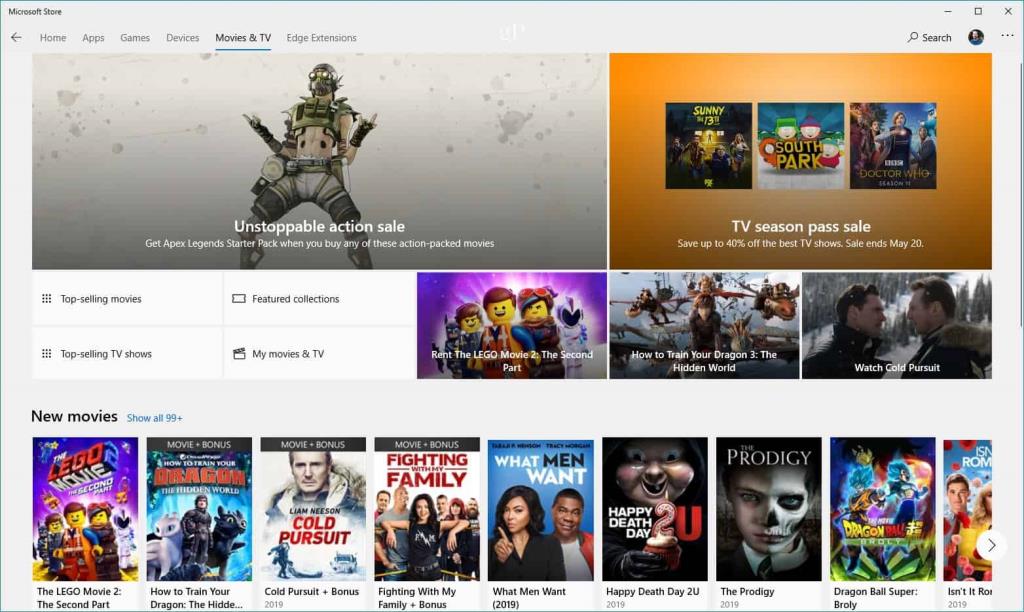Click the 'Happy Death Day 2U' title text

pyautogui.click(x=652, y=592)
